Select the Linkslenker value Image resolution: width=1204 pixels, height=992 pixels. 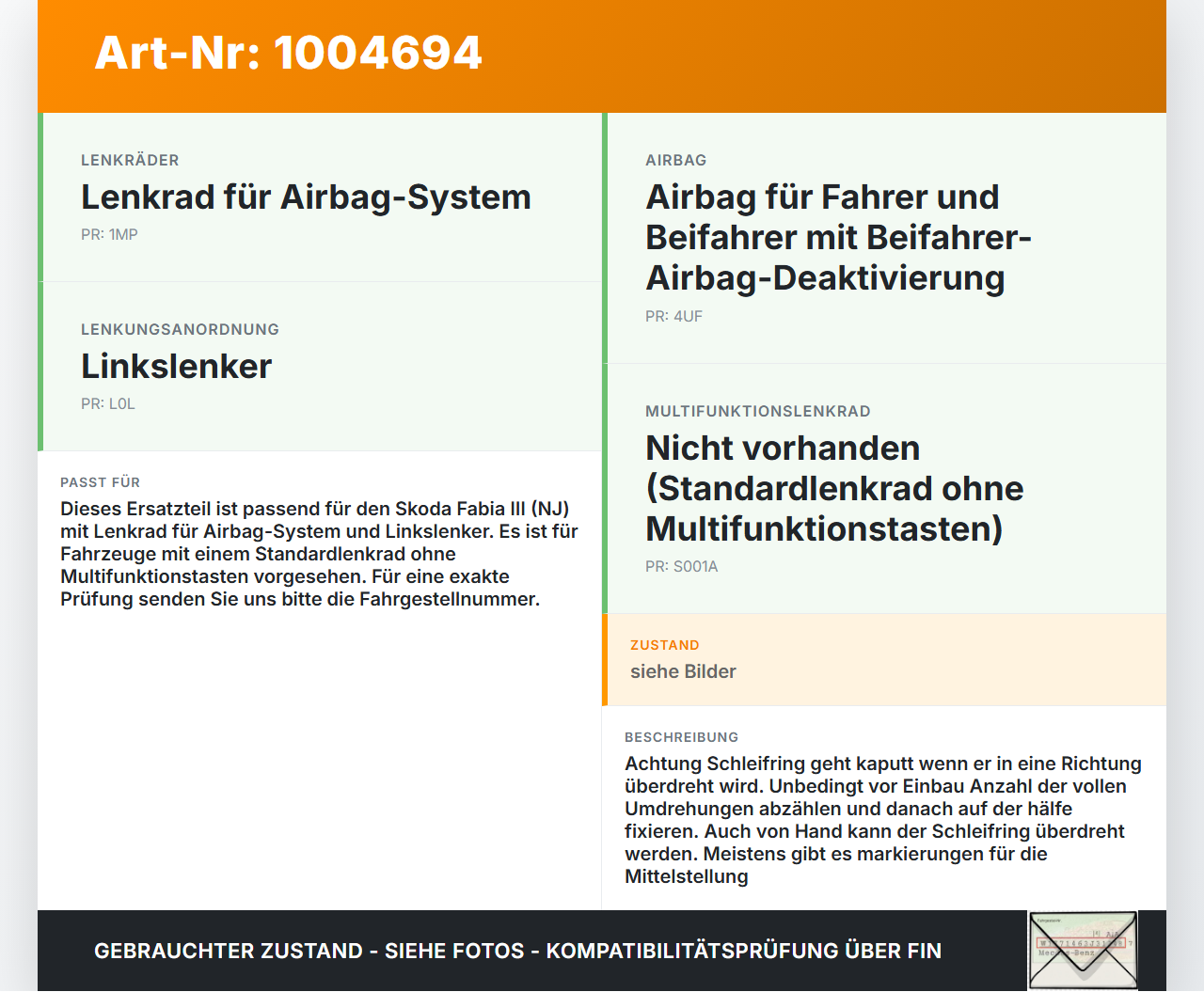click(x=176, y=367)
